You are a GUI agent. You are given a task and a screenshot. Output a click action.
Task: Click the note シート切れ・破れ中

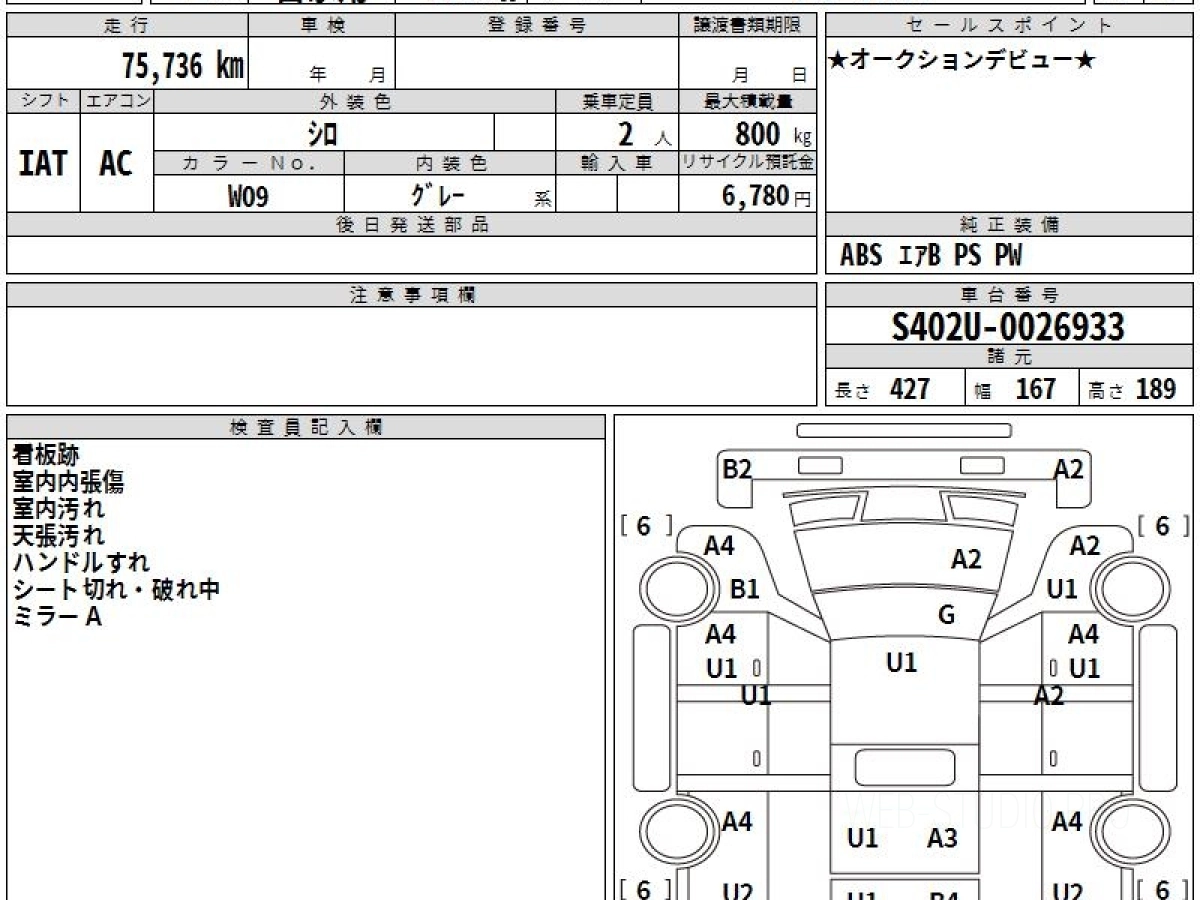click(116, 589)
